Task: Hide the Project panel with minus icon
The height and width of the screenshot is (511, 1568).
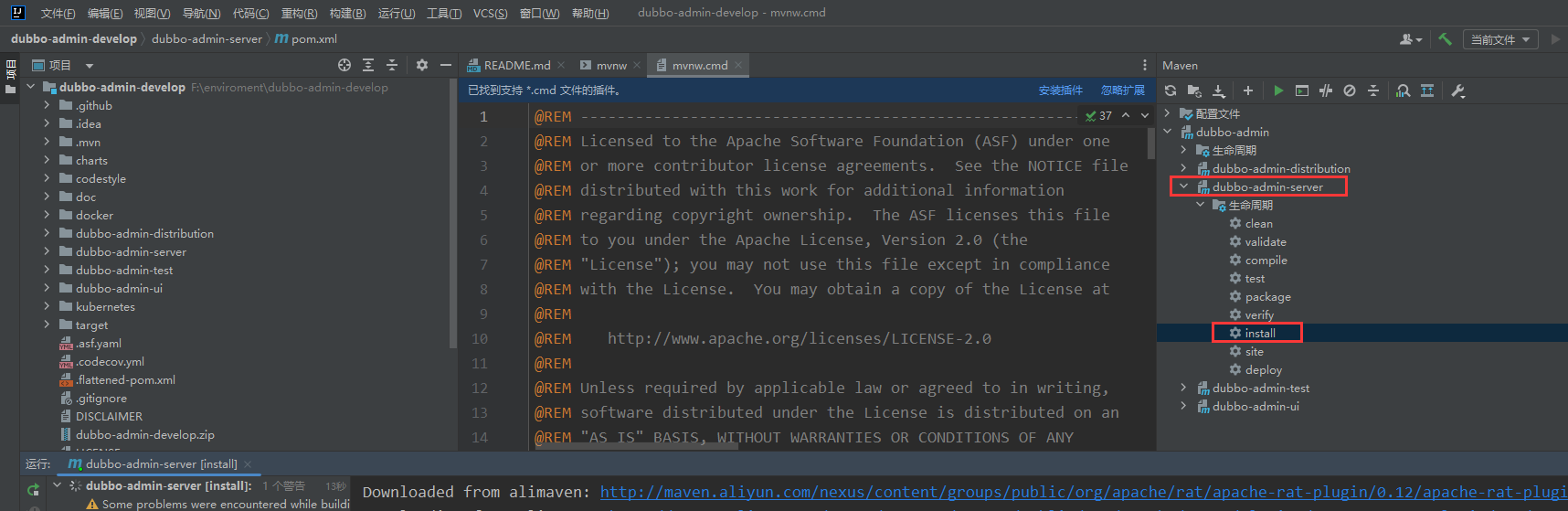Action: pos(446,65)
